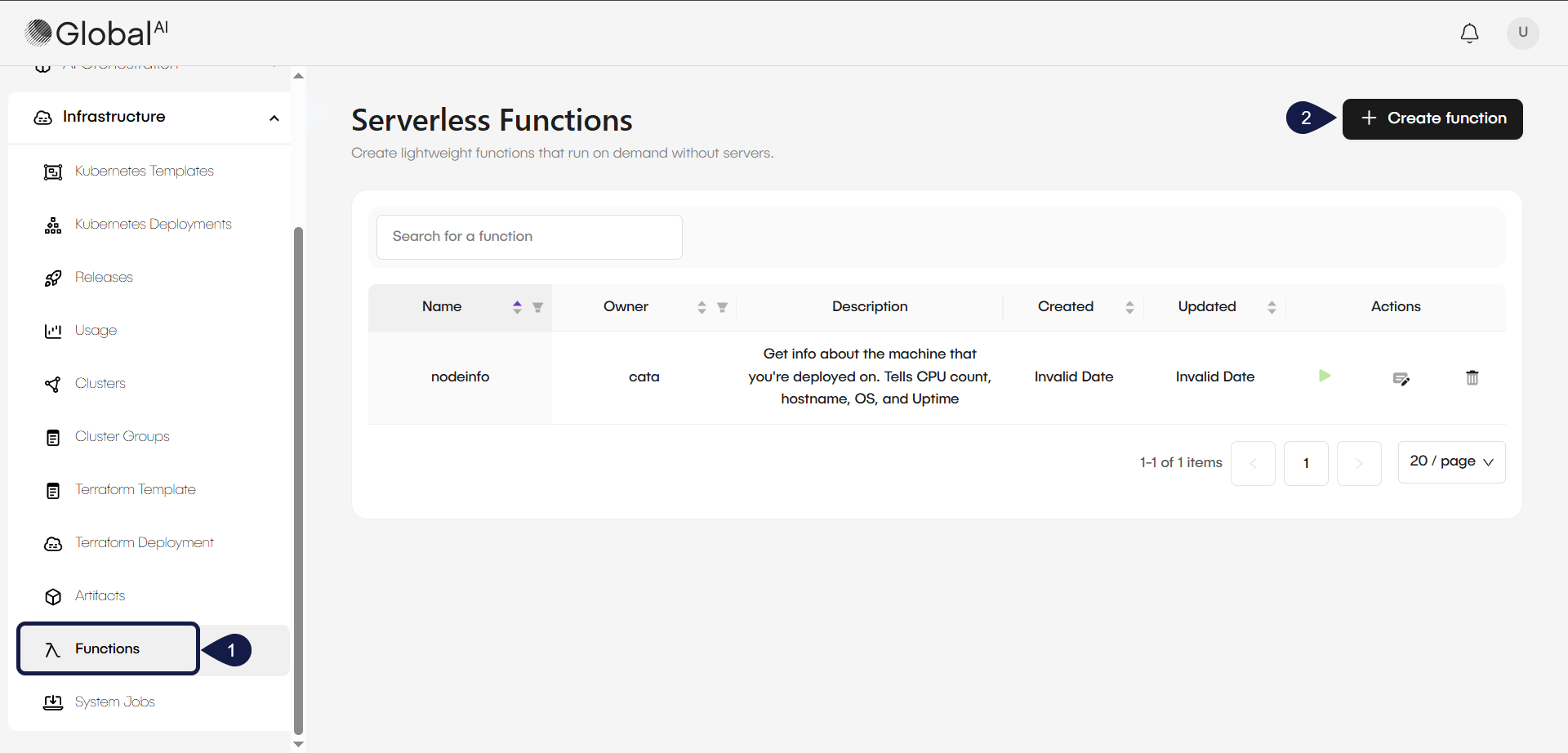Image resolution: width=1568 pixels, height=753 pixels.
Task: Open the 20 / page dropdown
Action: [x=1451, y=461]
